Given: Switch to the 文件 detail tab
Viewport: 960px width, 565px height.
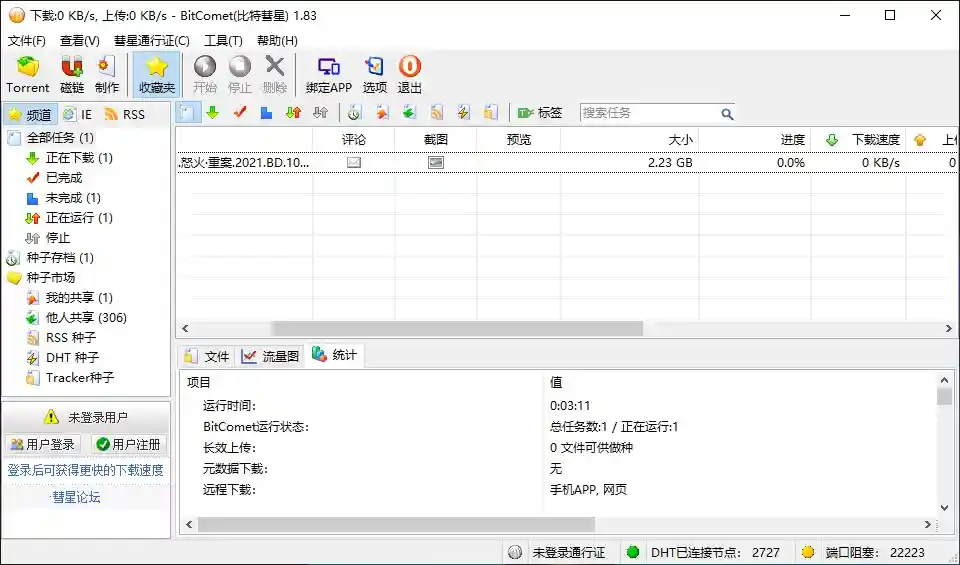Looking at the screenshot, I should coord(207,356).
